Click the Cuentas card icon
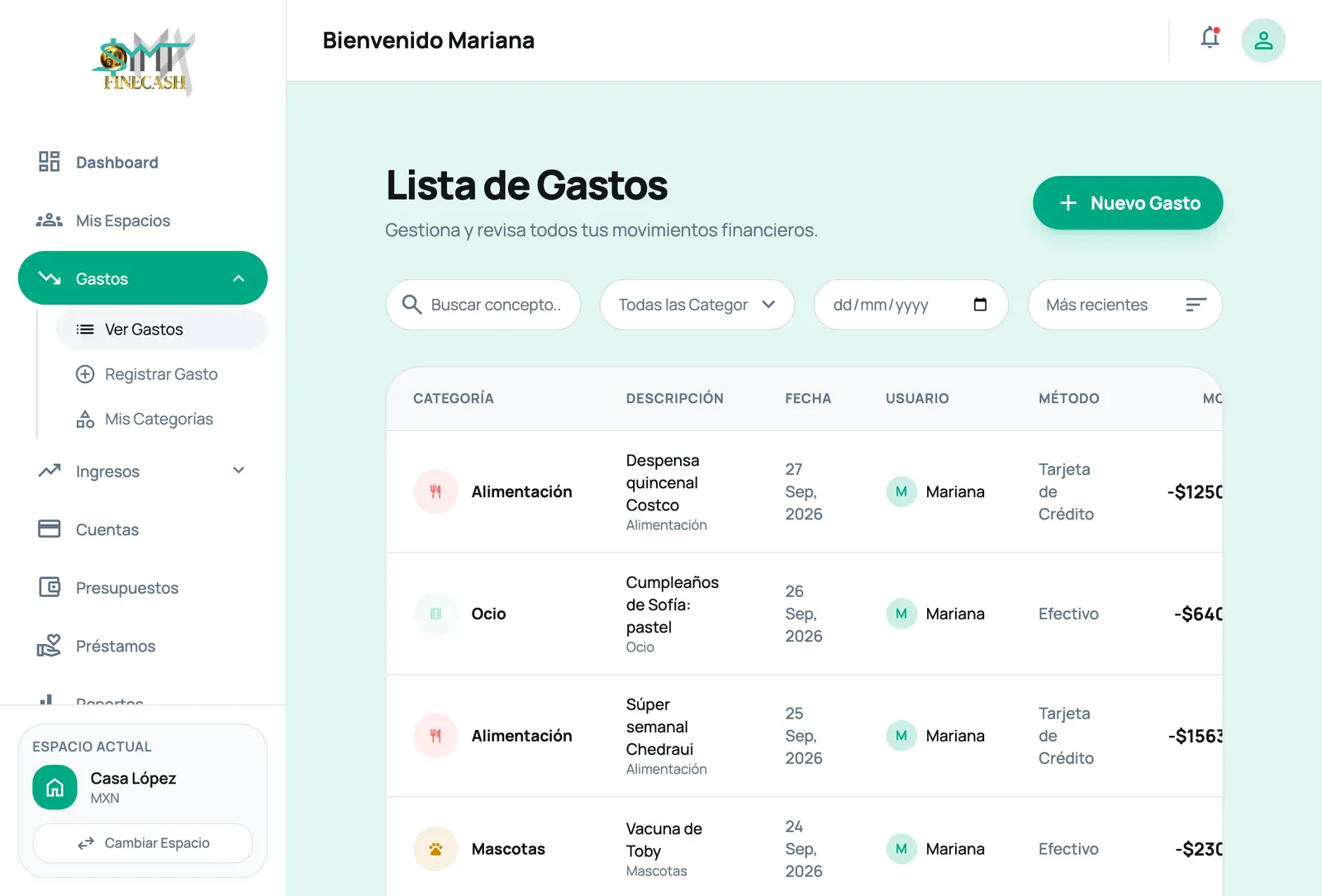The width and height of the screenshot is (1322, 896). 50,529
